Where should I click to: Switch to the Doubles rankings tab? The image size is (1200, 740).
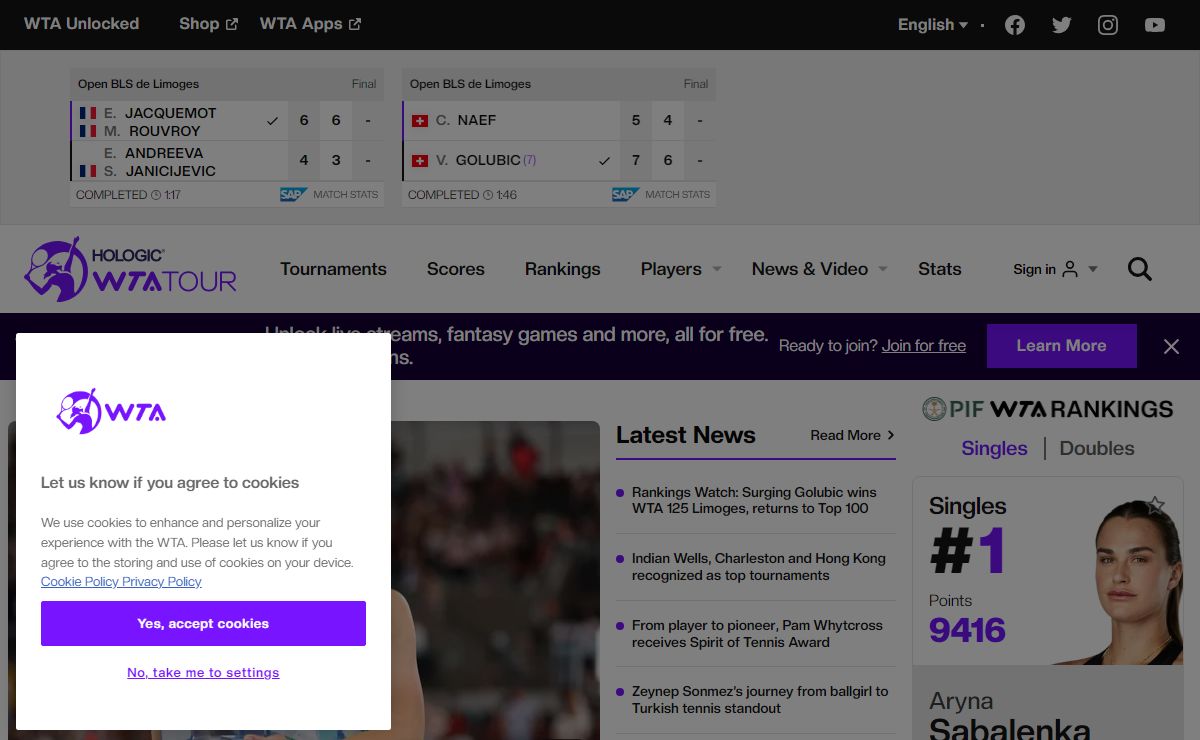(x=1097, y=448)
